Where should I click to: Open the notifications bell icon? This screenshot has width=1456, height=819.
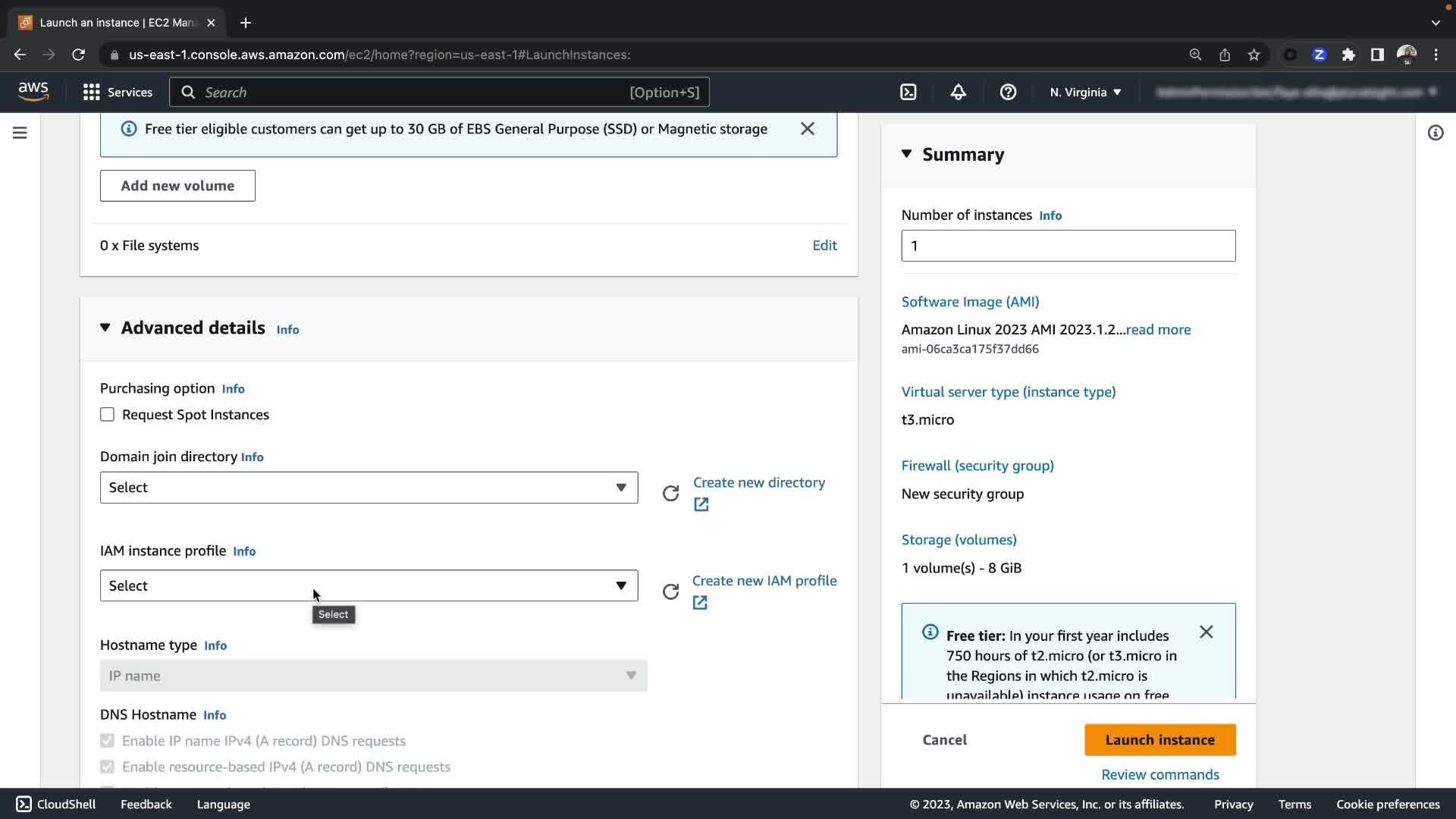[958, 93]
